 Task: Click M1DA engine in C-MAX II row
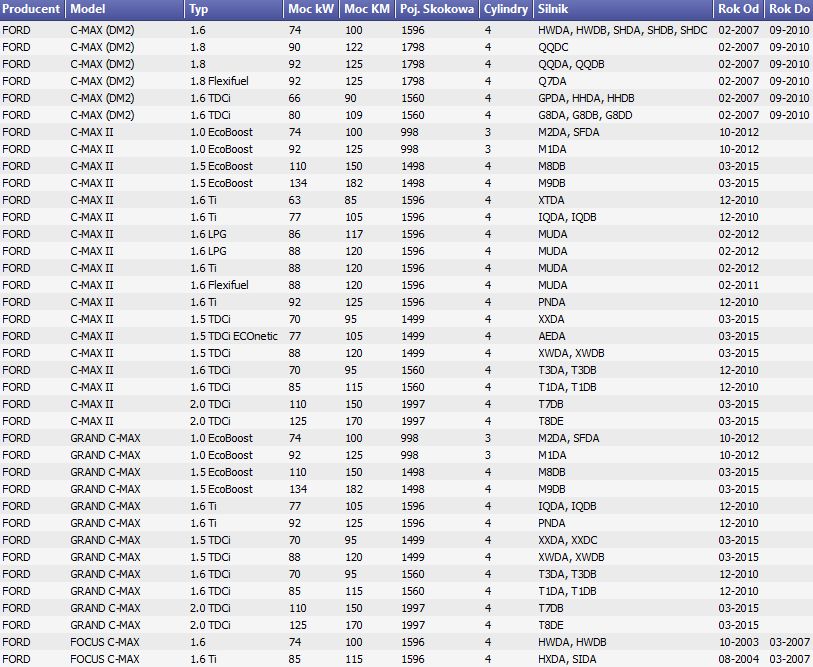tap(552, 149)
